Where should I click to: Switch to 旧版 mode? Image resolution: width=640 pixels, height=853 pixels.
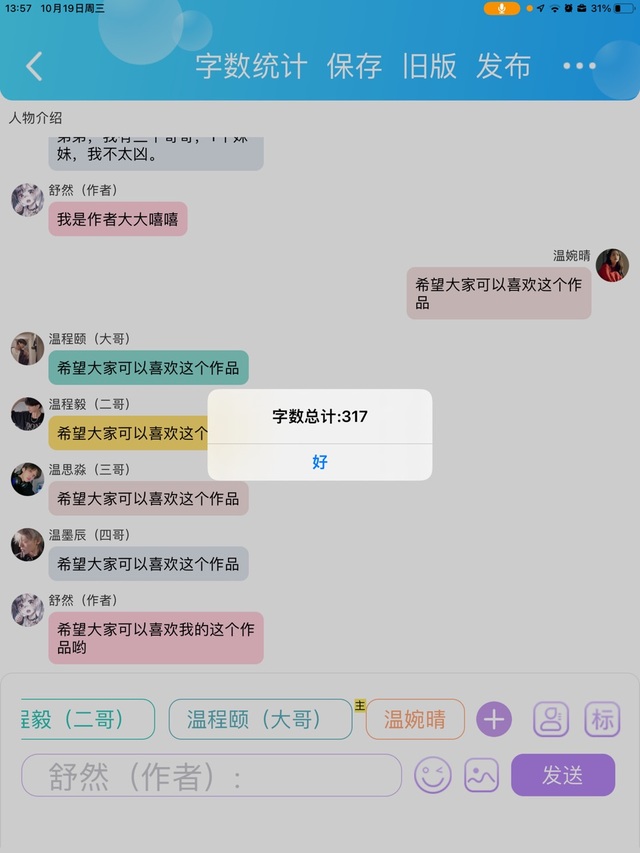429,66
